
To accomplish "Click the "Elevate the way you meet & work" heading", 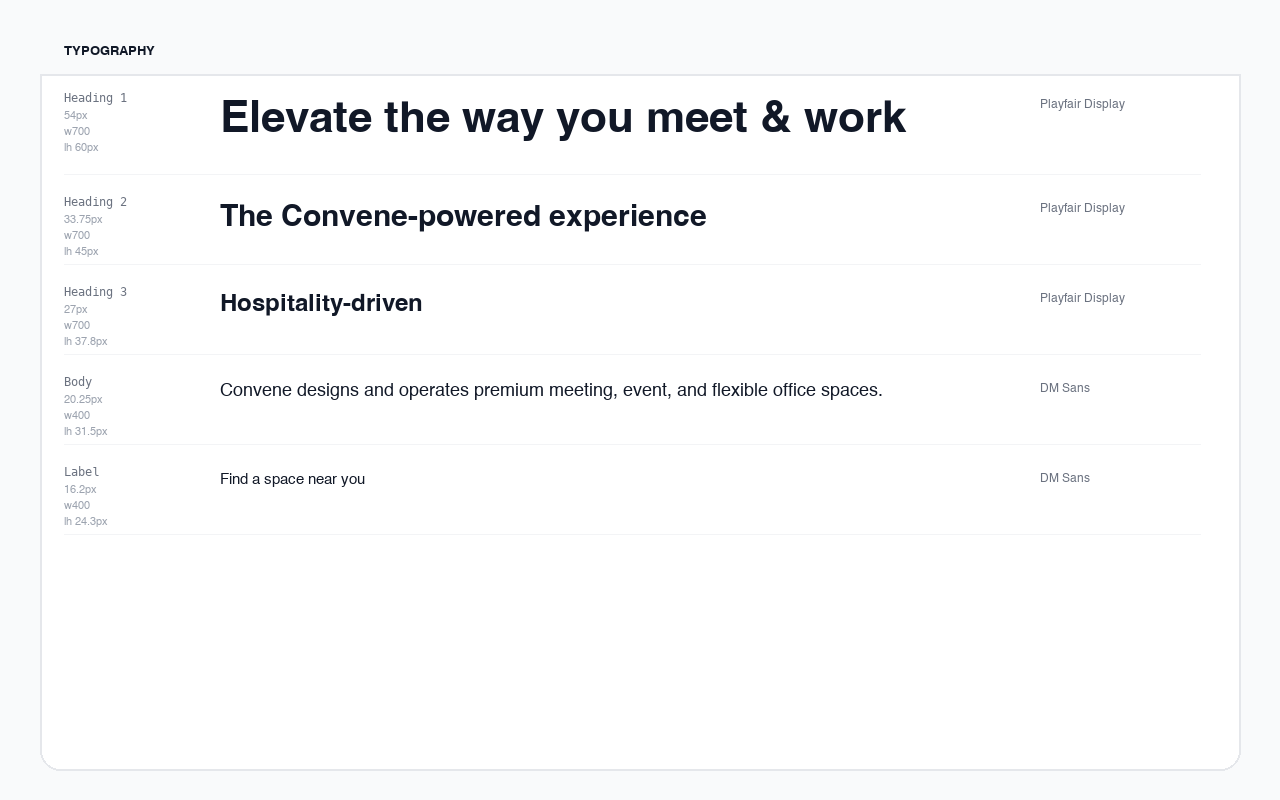I will click(563, 117).
